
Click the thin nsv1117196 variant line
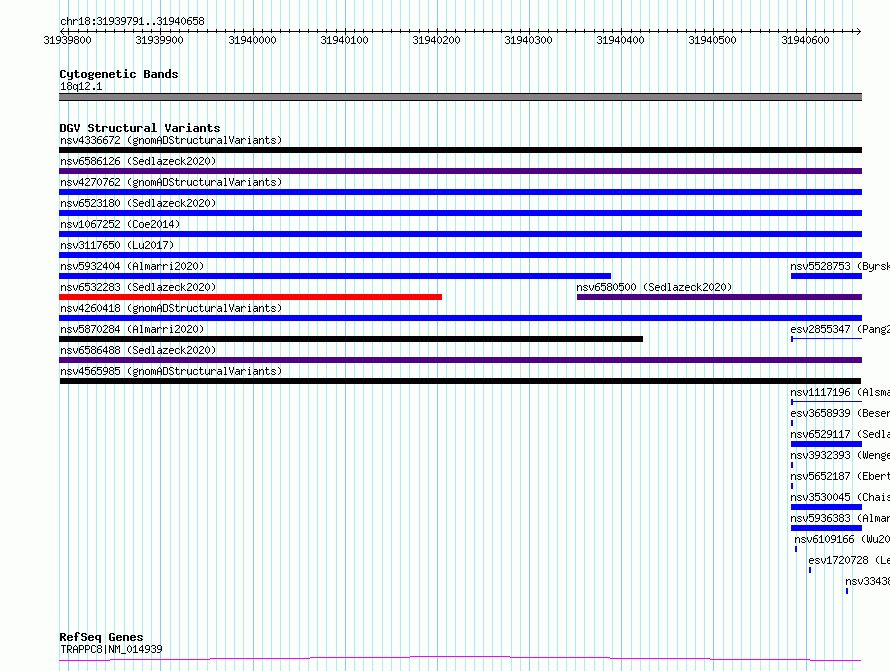point(826,402)
